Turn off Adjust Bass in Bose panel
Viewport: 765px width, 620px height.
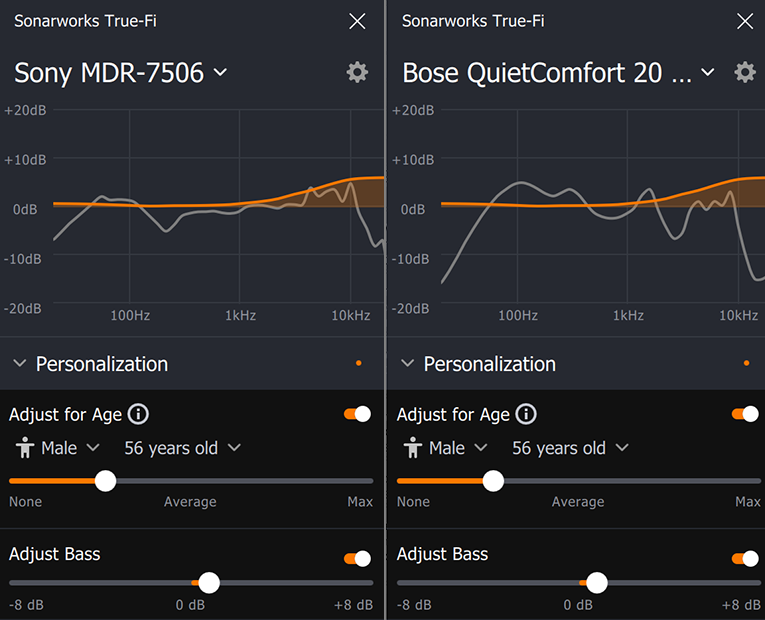[745, 559]
